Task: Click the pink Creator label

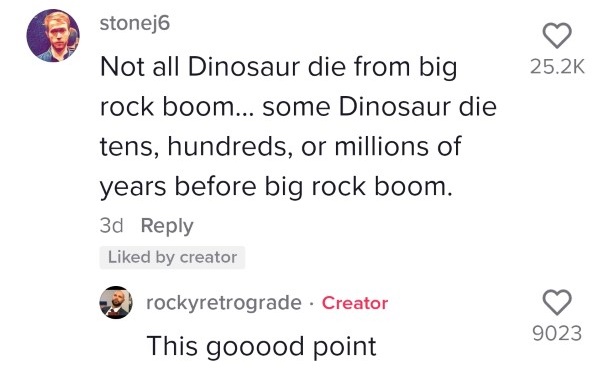Action: [x=355, y=303]
